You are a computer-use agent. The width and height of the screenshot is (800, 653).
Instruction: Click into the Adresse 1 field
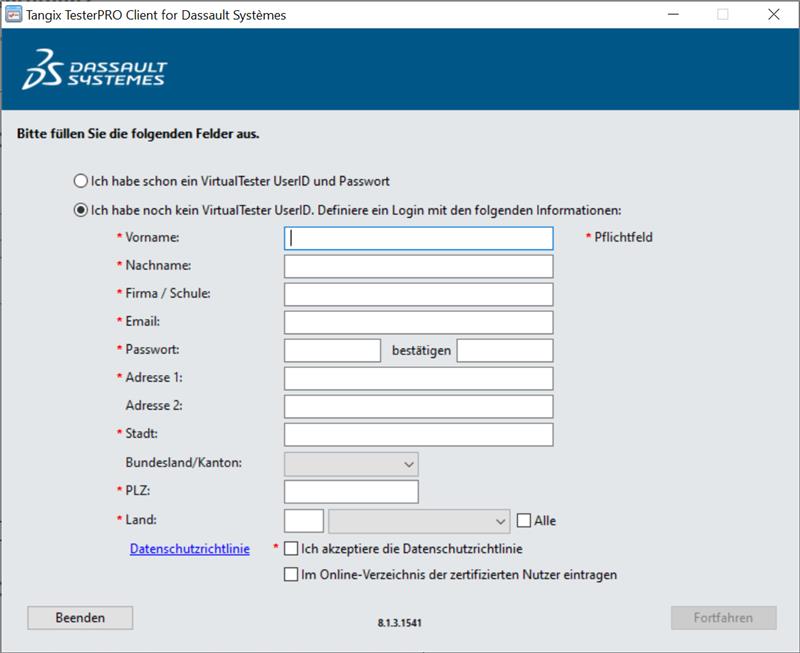coord(418,379)
